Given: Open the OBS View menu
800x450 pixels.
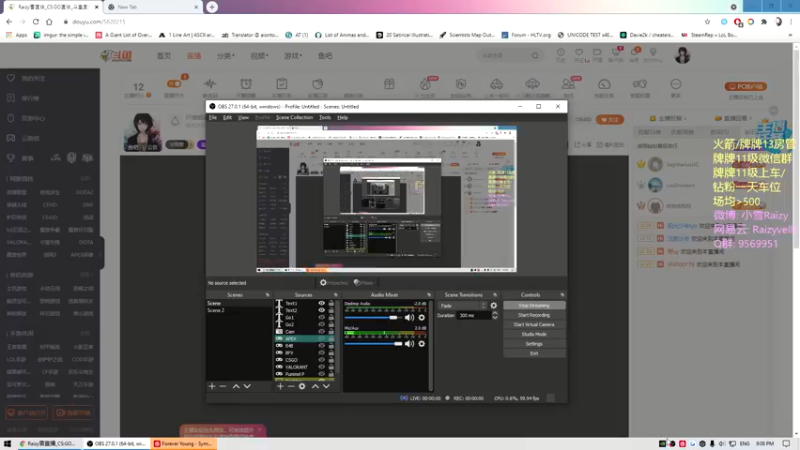Looking at the screenshot, I should [243, 117].
